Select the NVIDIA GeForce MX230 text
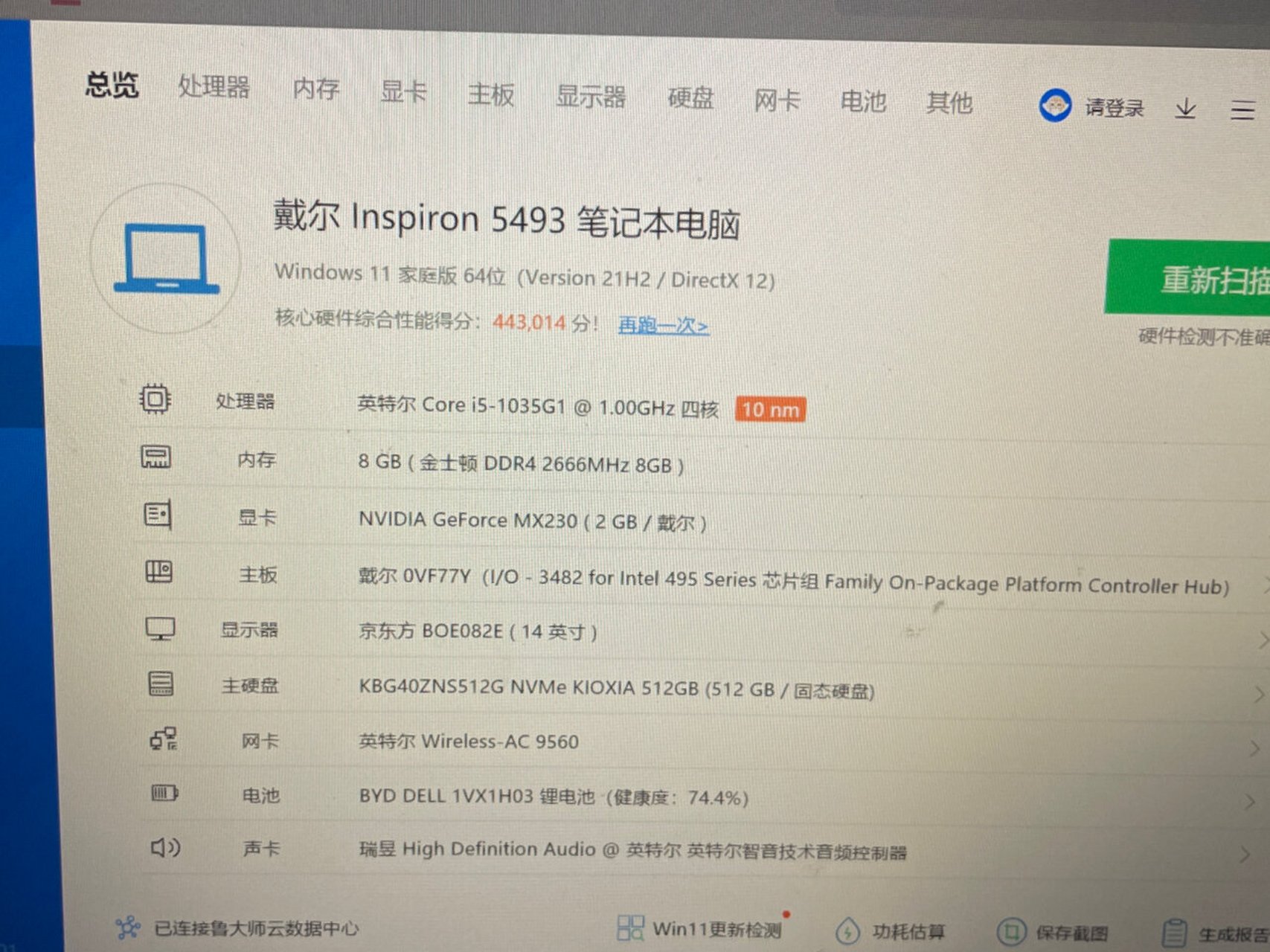The width and height of the screenshot is (1270, 952). pyautogui.click(x=533, y=521)
